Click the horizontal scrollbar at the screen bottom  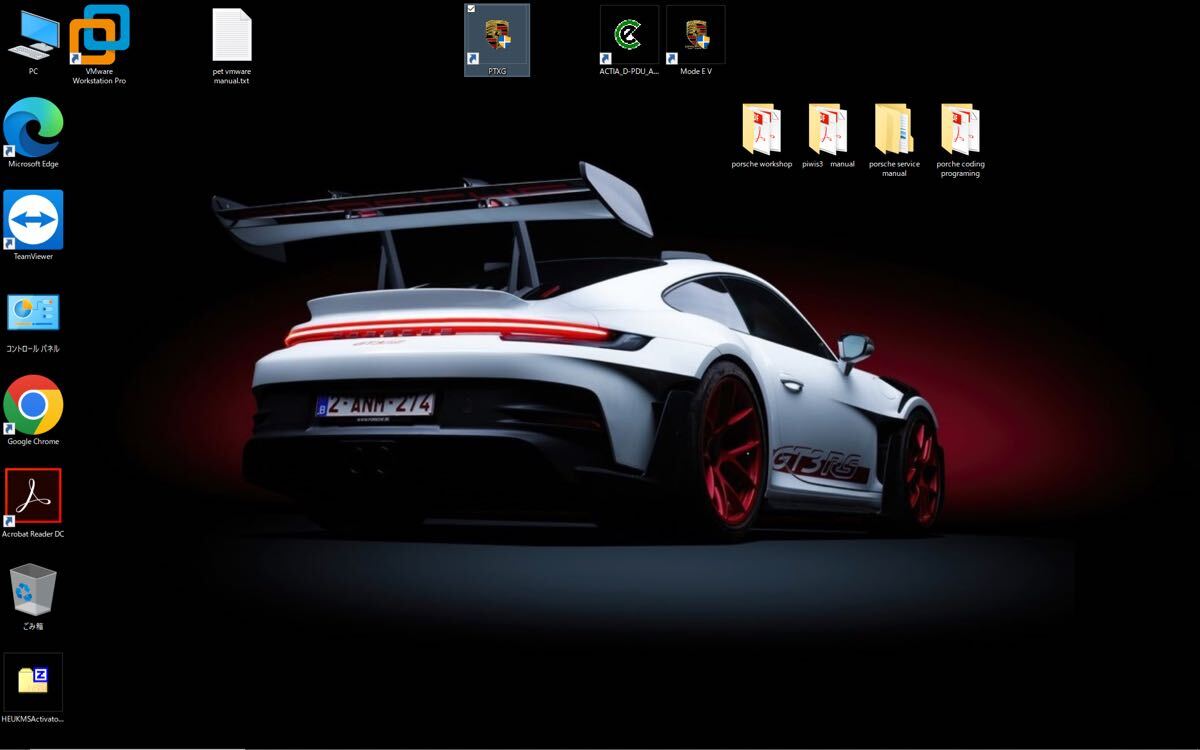pos(140,747)
